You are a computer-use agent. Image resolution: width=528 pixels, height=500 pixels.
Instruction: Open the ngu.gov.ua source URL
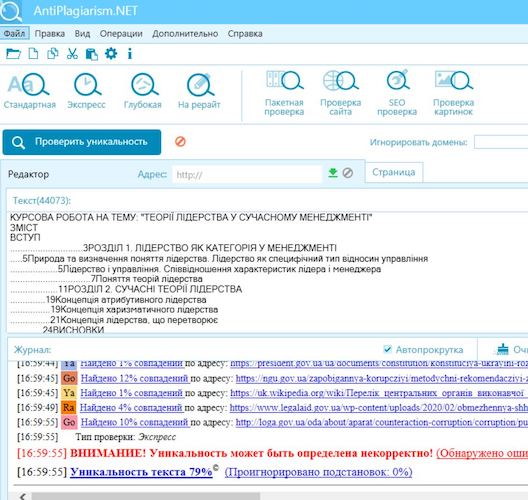click(382, 378)
